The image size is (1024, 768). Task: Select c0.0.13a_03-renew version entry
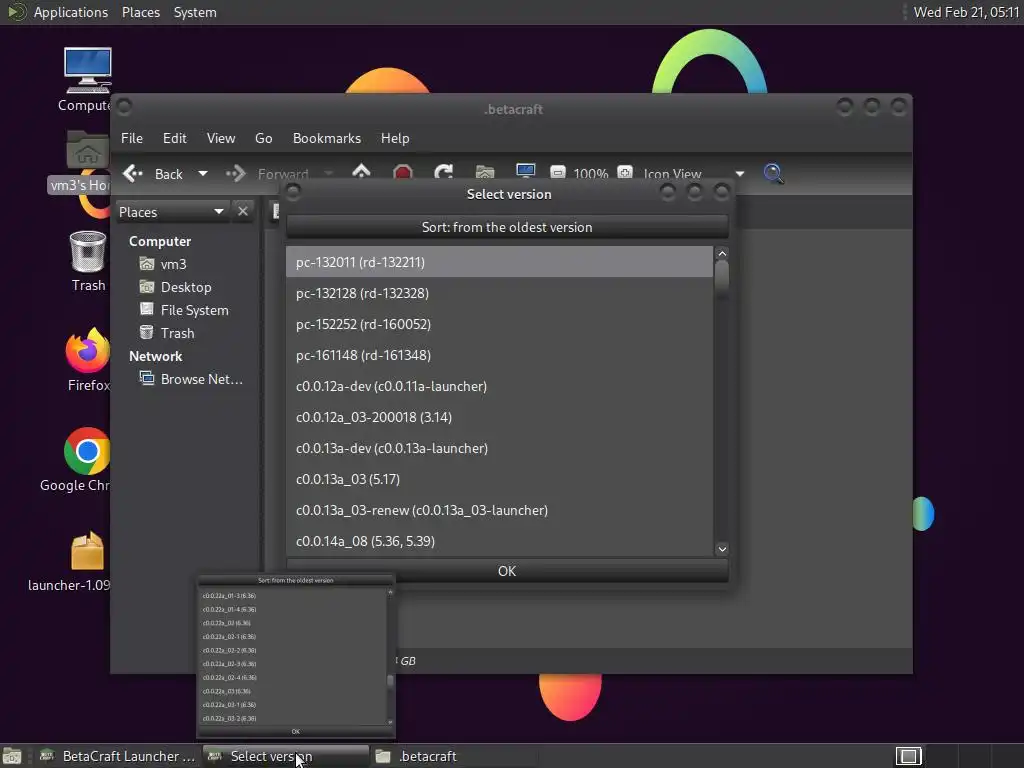click(499, 510)
